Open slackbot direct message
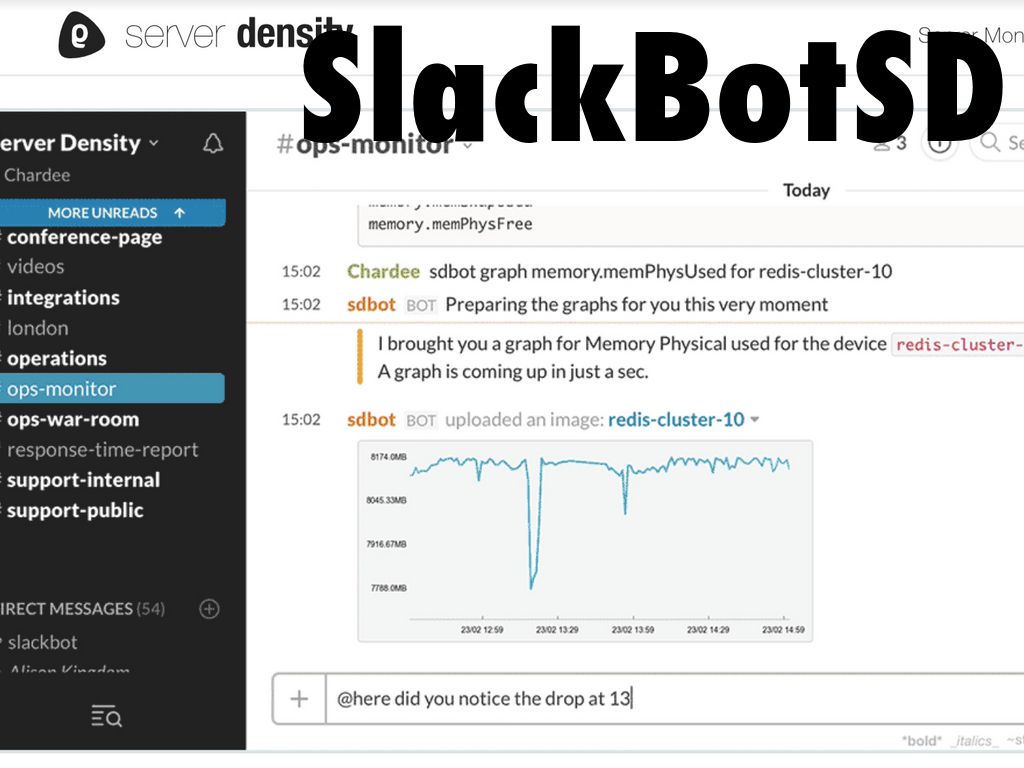This screenshot has height=768, width=1024. pos(42,642)
